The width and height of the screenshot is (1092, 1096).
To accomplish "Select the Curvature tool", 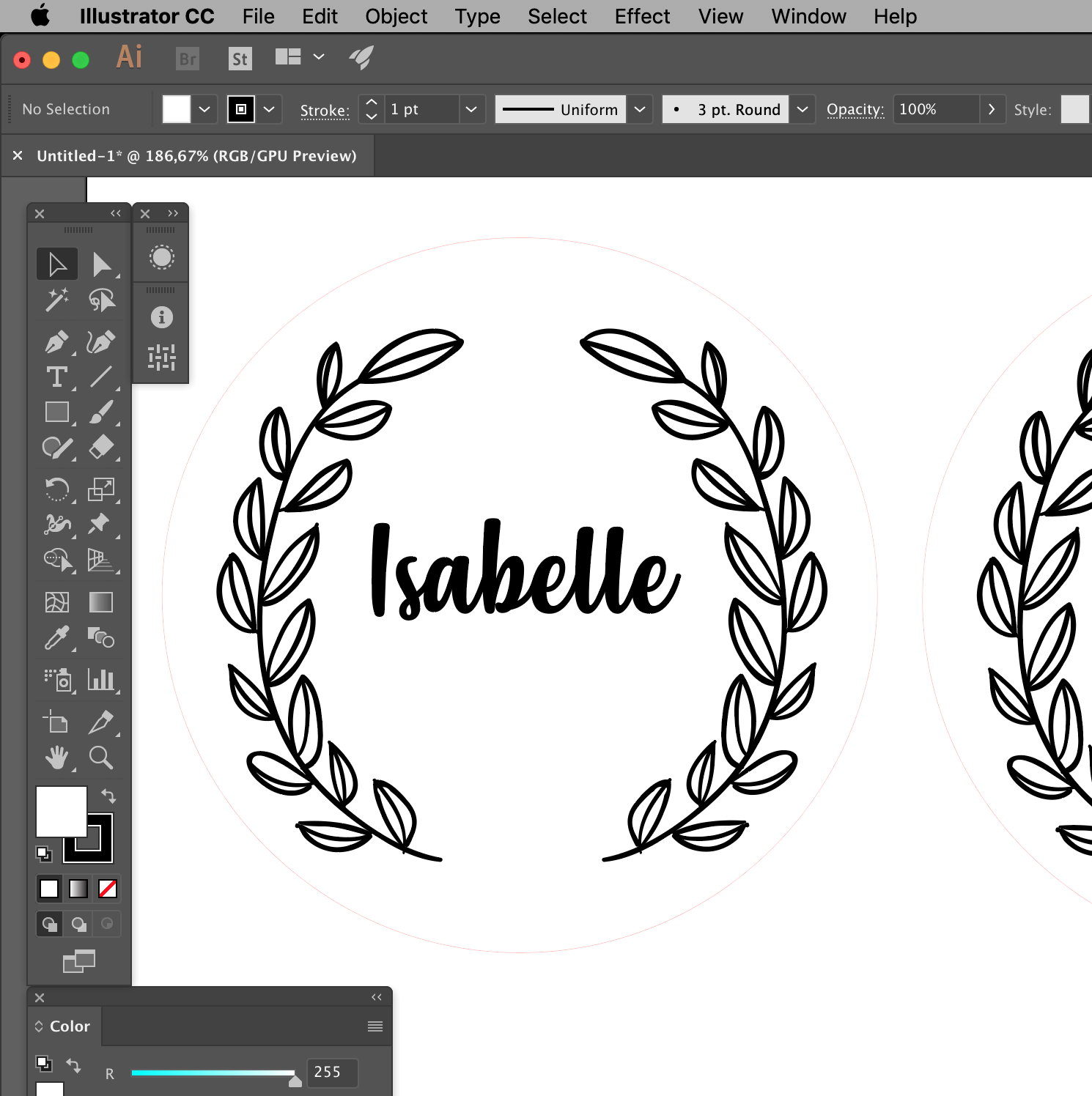I will coord(101,341).
